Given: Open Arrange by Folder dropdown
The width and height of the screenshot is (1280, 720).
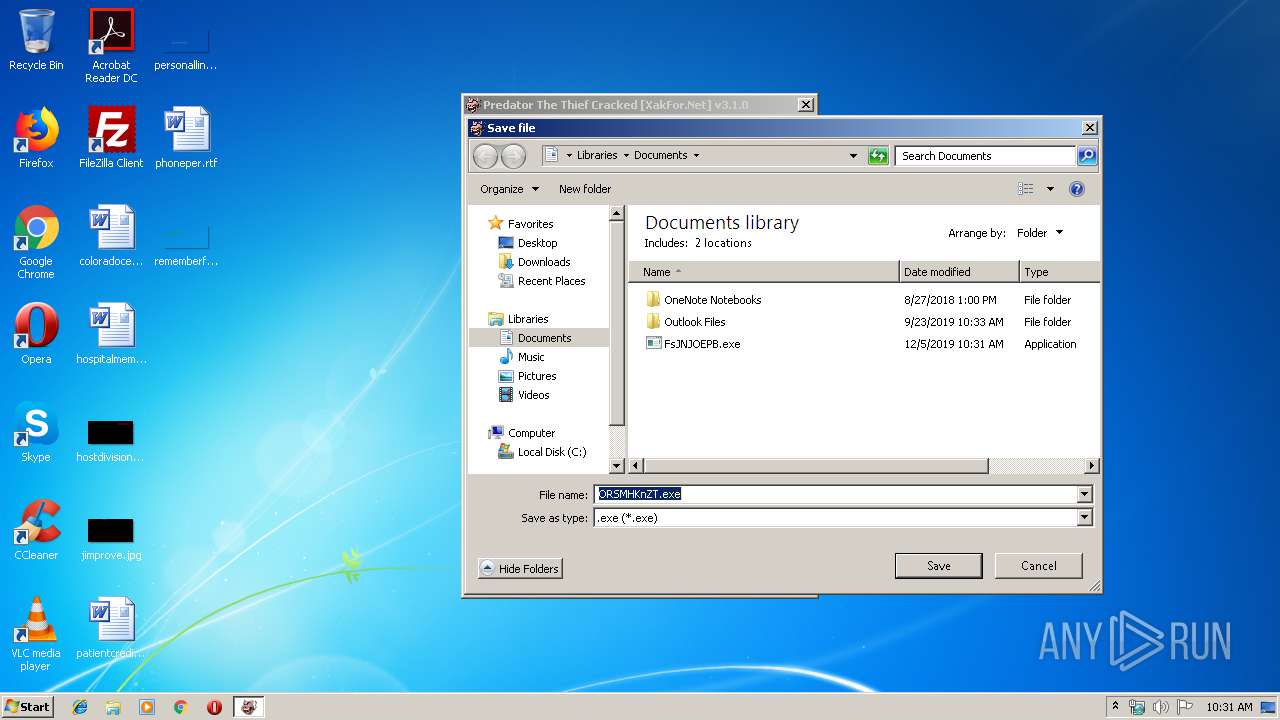Looking at the screenshot, I should click(x=1040, y=233).
